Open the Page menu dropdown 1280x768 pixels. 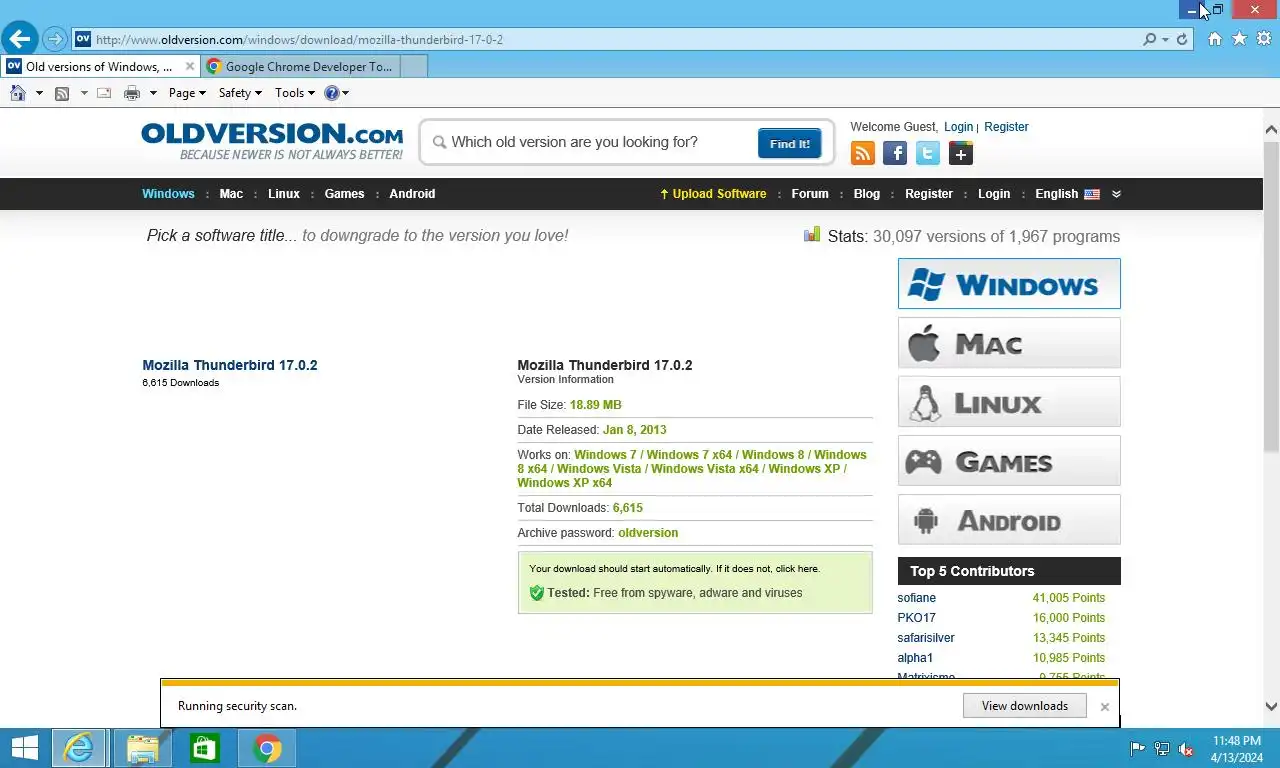pos(187,93)
